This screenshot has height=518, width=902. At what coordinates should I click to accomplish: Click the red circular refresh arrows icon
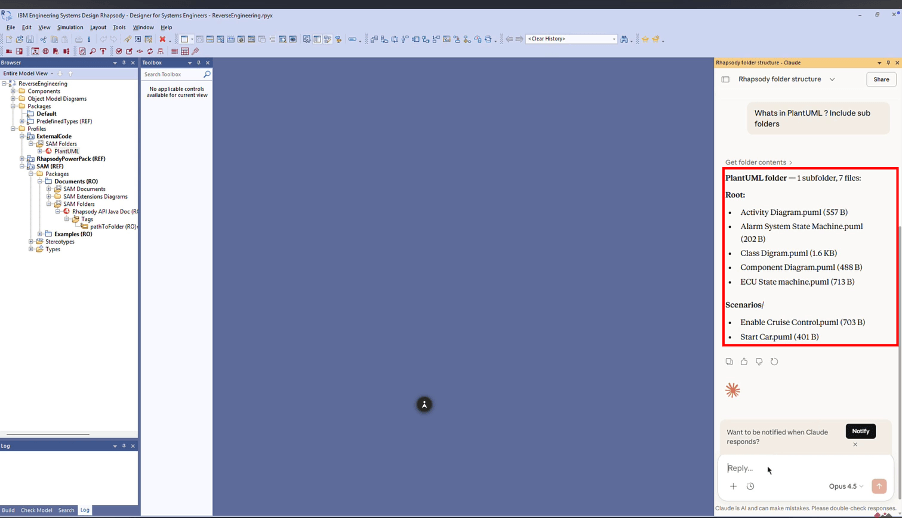[150, 51]
